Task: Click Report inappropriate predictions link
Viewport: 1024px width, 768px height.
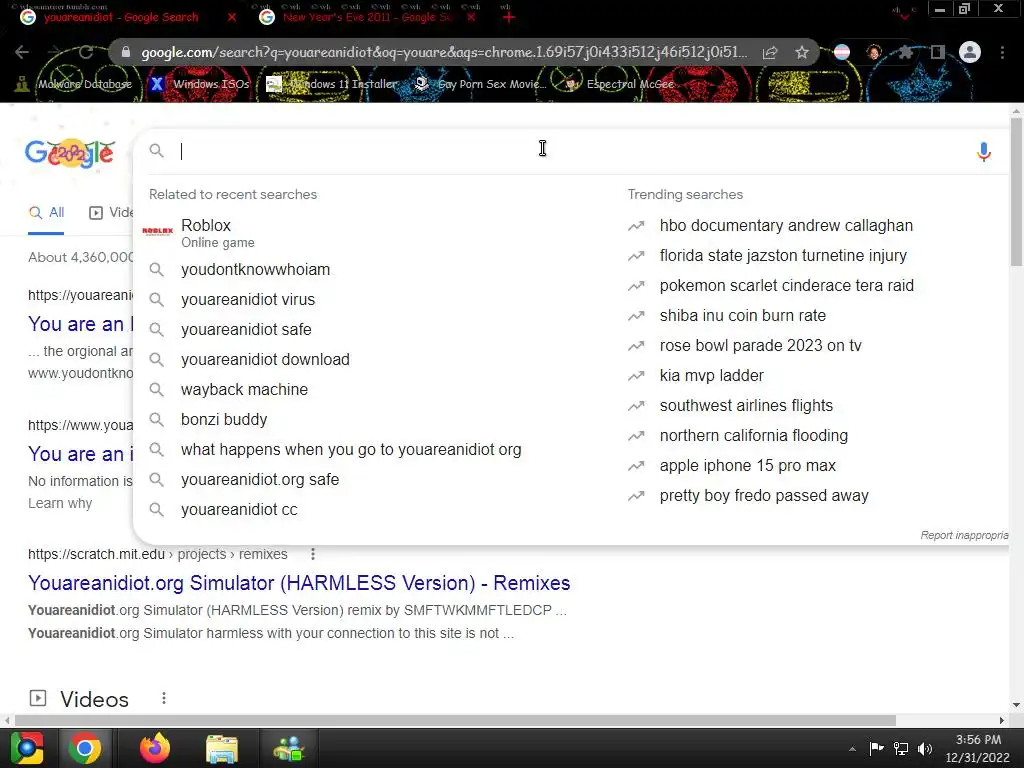Action: [964, 535]
